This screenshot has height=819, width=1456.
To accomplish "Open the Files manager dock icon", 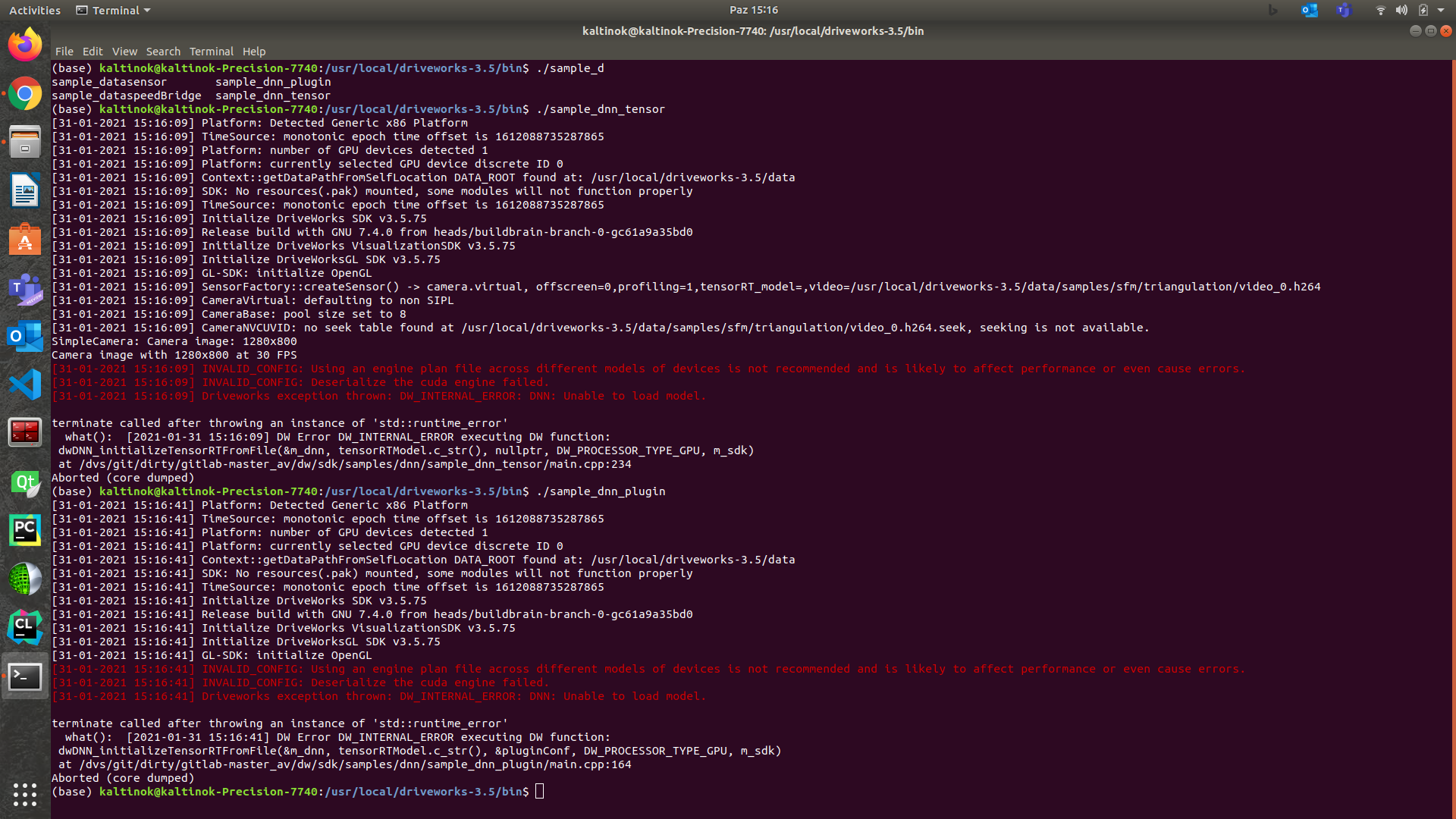I will pos(25,142).
